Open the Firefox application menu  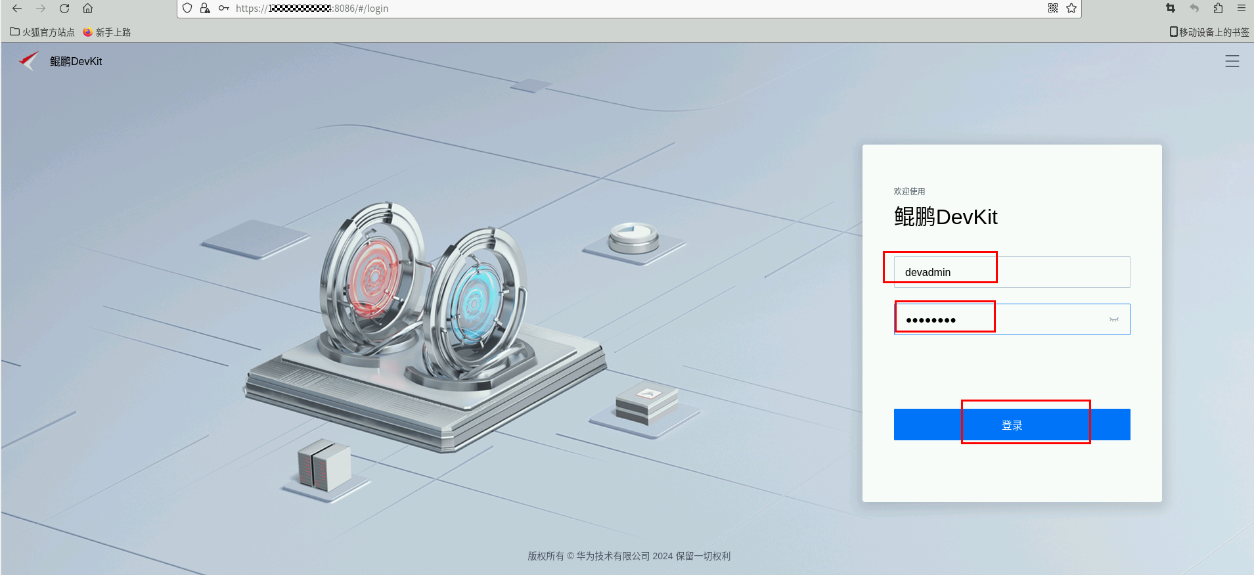1240,8
